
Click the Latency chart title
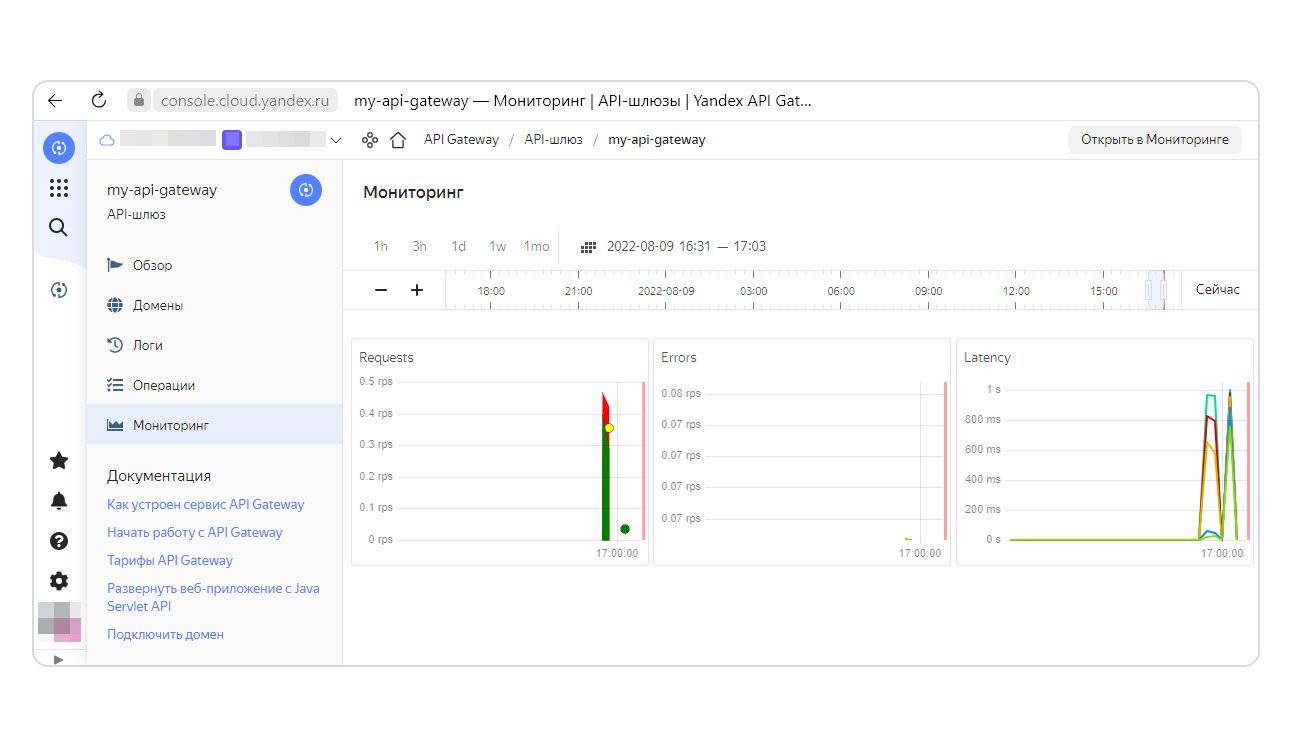(x=987, y=357)
